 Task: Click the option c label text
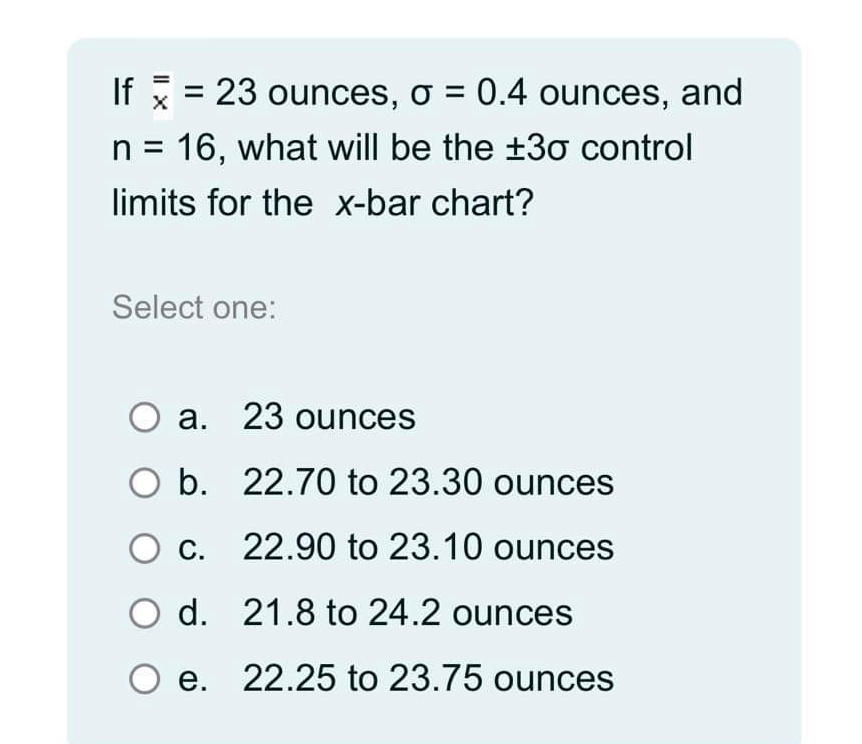click(194, 548)
